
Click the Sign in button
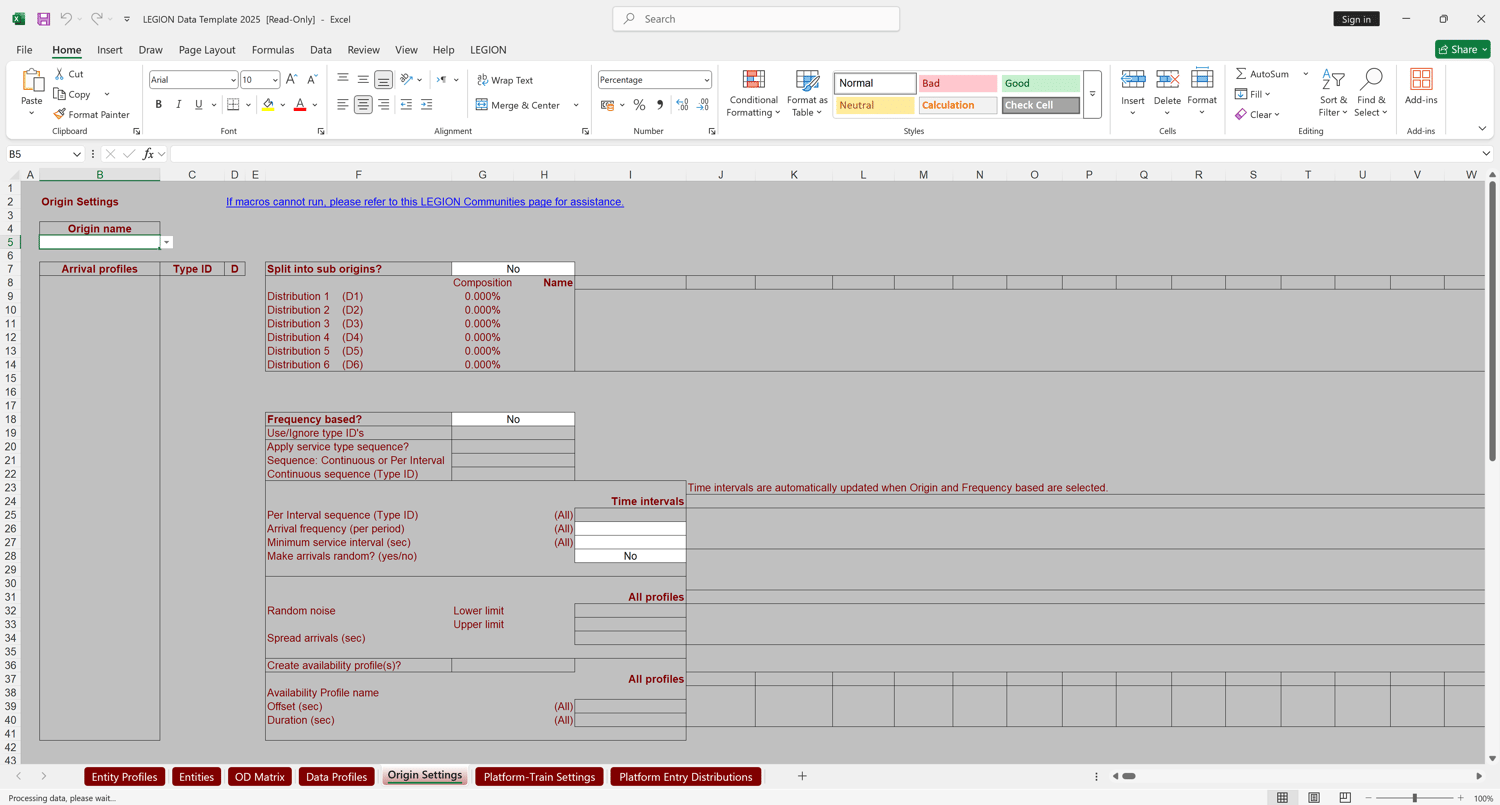[x=1356, y=19]
